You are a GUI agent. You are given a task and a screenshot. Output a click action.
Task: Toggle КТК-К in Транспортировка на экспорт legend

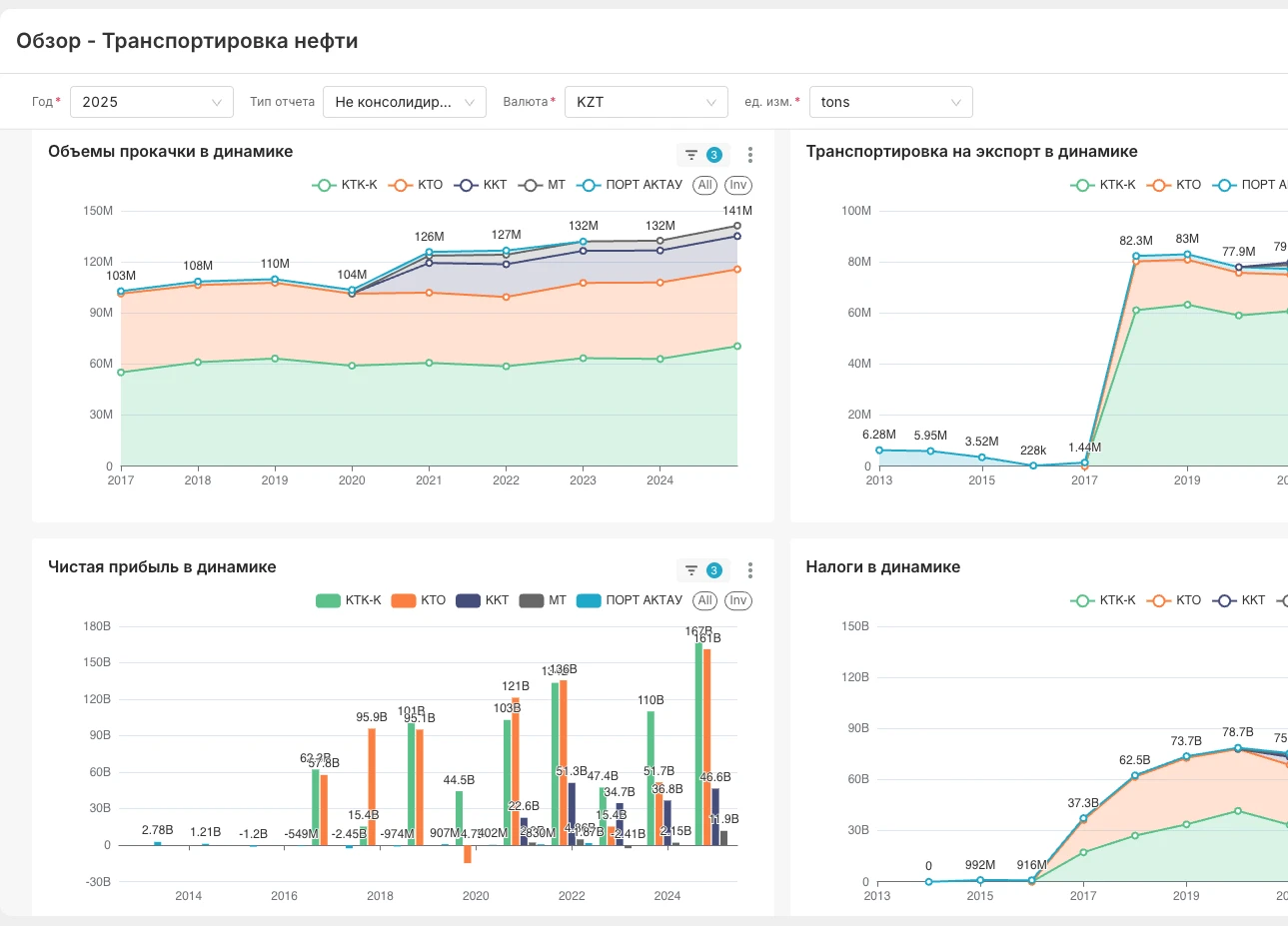pos(1103,185)
